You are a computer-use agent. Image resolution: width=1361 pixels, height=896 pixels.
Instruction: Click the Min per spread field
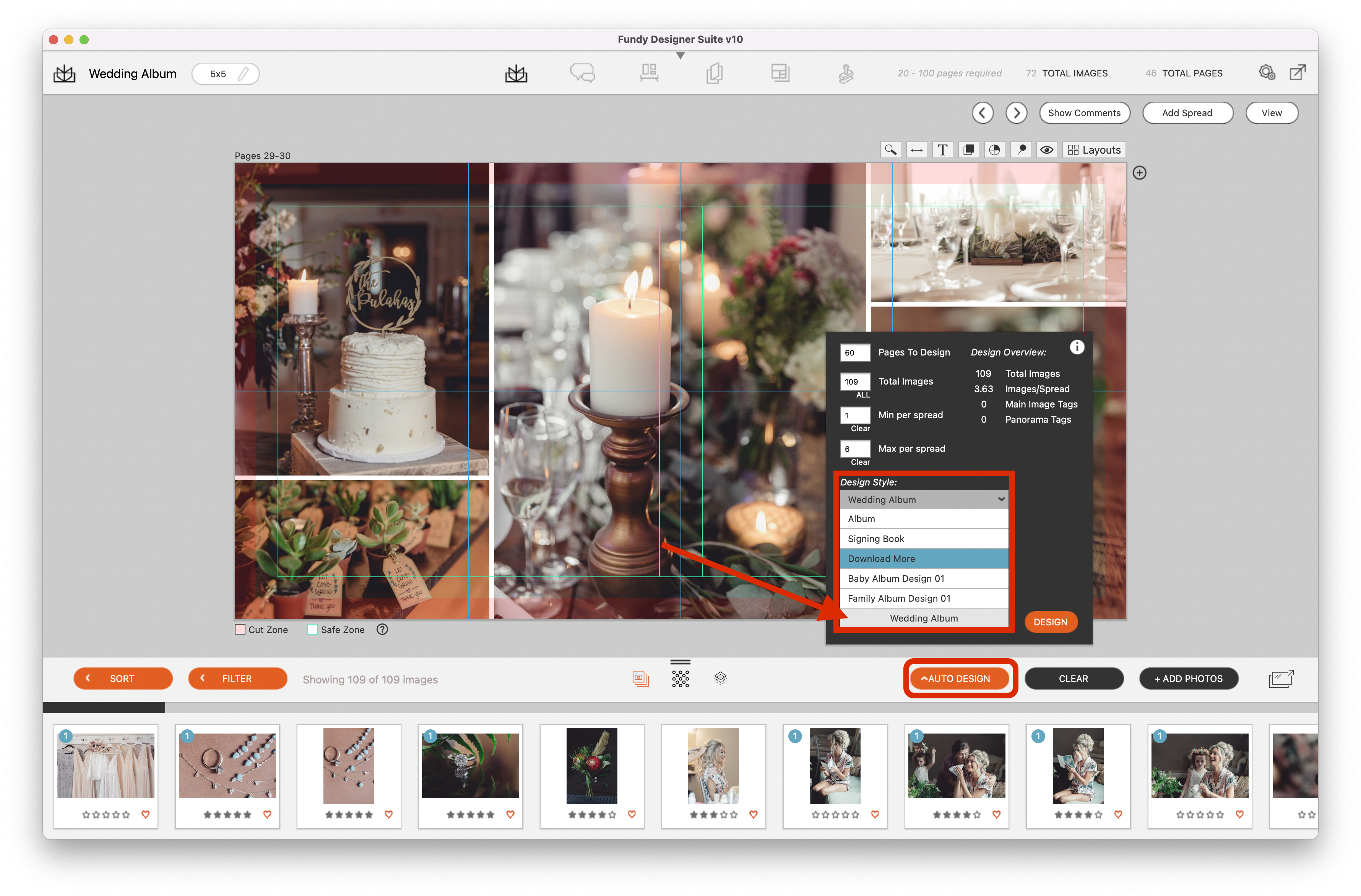point(855,415)
